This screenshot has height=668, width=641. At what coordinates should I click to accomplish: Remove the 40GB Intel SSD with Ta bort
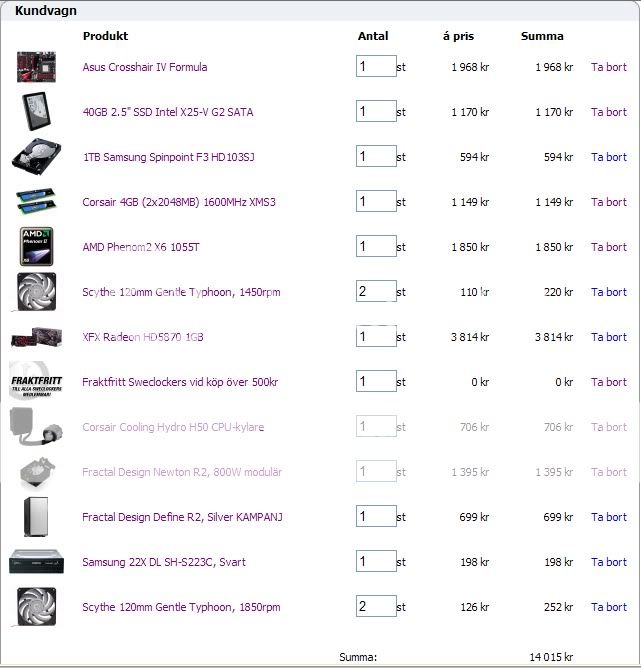click(x=608, y=112)
